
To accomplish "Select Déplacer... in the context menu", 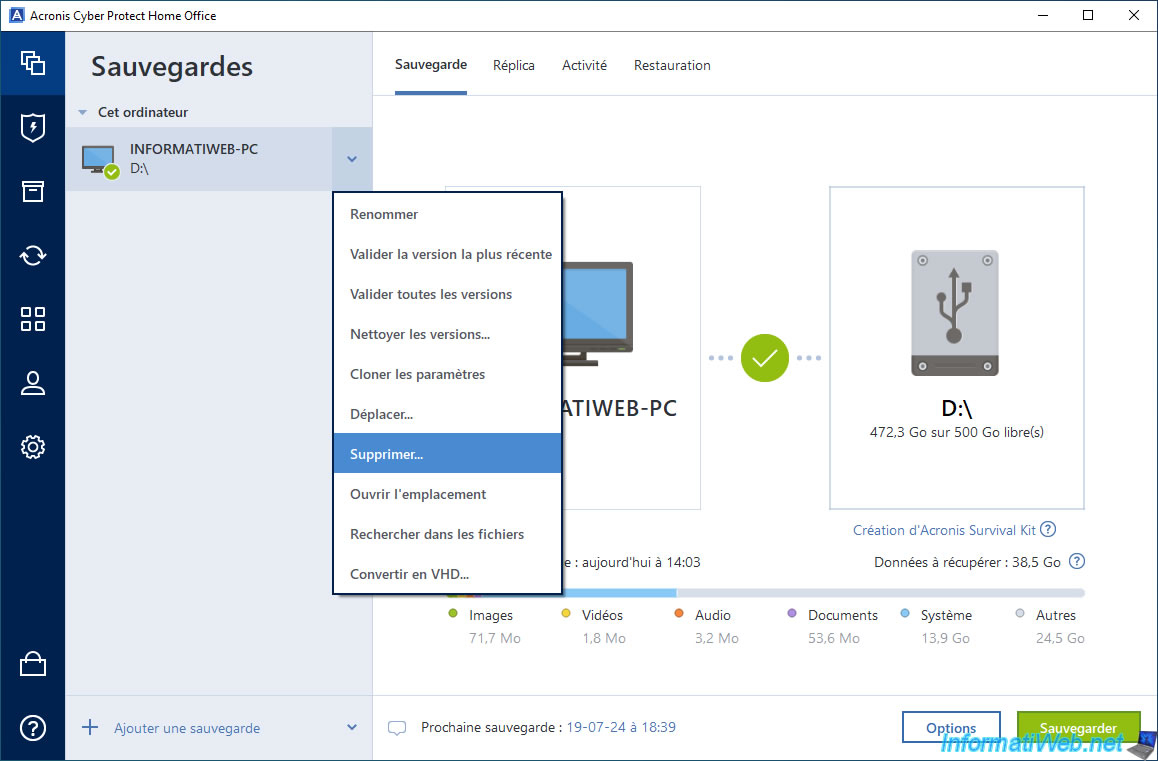I will 448,414.
